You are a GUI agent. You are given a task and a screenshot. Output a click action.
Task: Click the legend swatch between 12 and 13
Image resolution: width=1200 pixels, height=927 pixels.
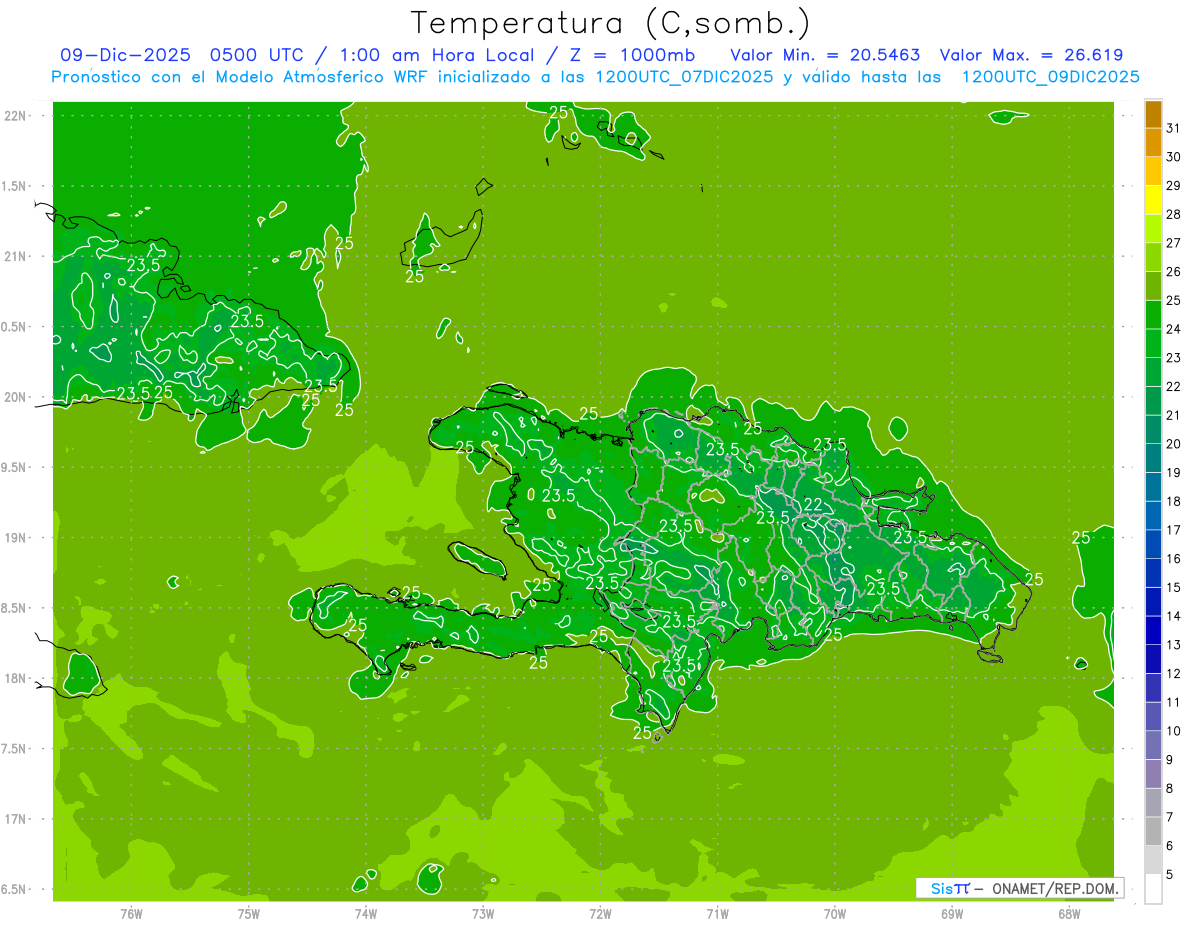click(1153, 659)
